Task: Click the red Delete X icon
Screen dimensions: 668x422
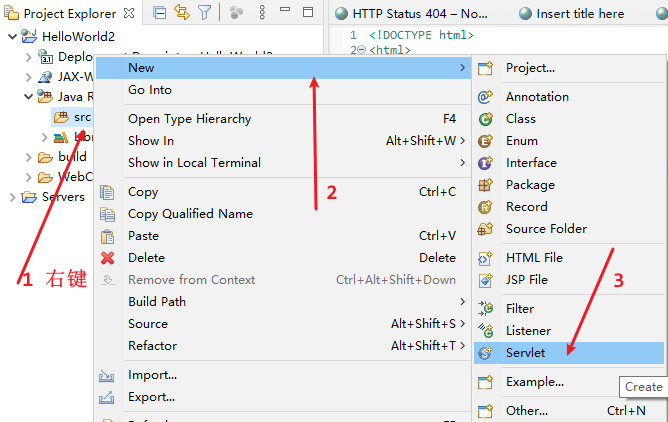Action: [x=107, y=258]
